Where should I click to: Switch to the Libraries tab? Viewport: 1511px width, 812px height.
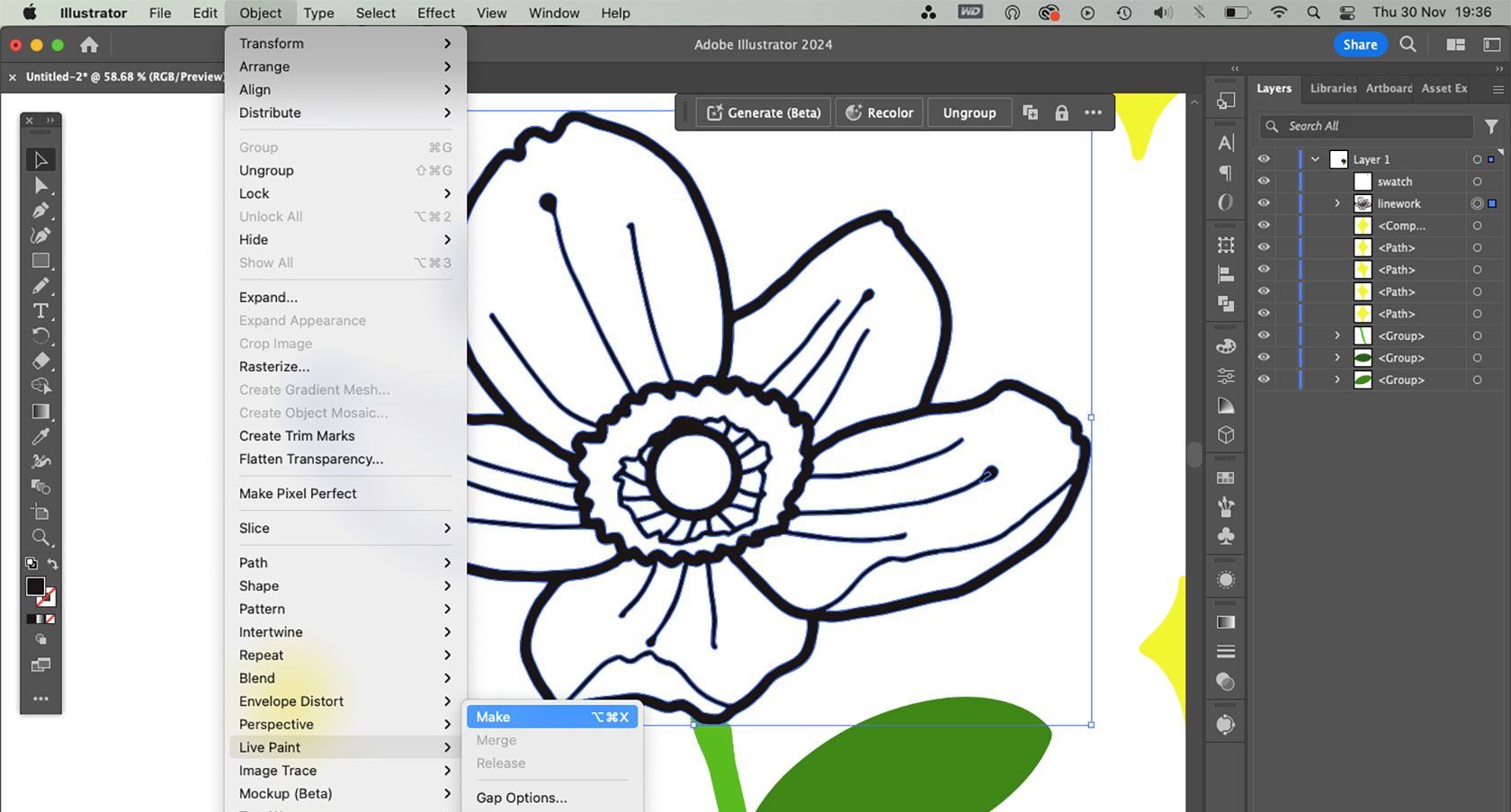coord(1332,88)
